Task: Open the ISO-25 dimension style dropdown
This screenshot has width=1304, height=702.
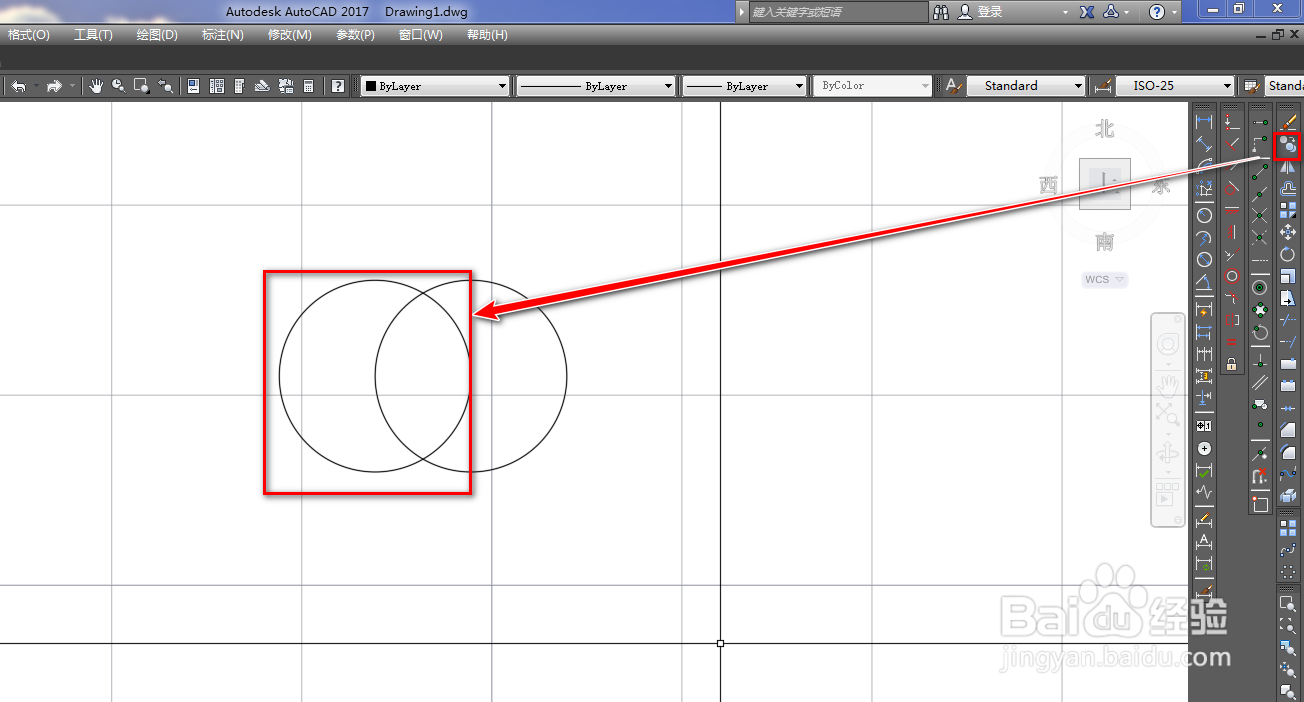Action: pyautogui.click(x=1176, y=86)
